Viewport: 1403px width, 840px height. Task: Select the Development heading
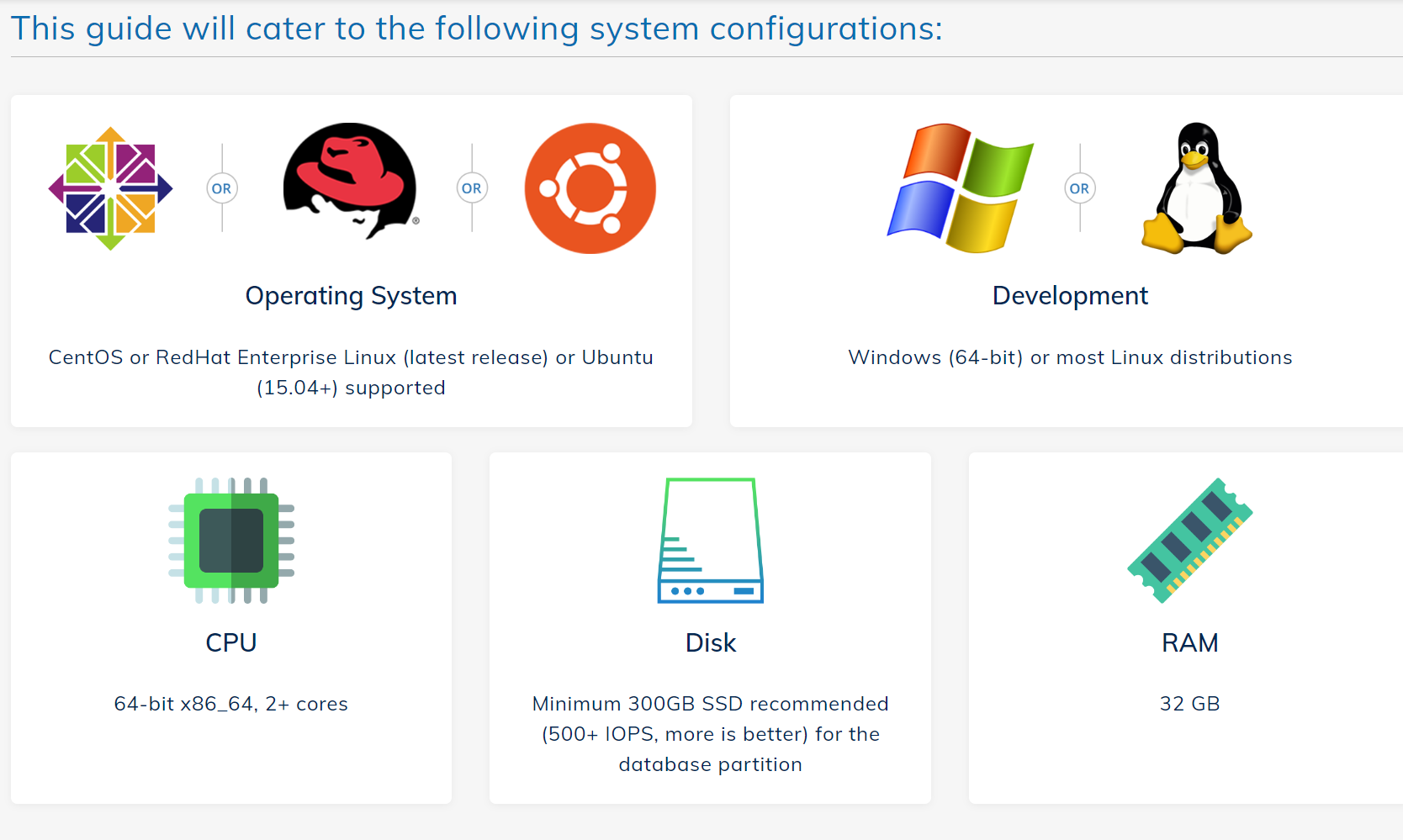[x=1070, y=296]
